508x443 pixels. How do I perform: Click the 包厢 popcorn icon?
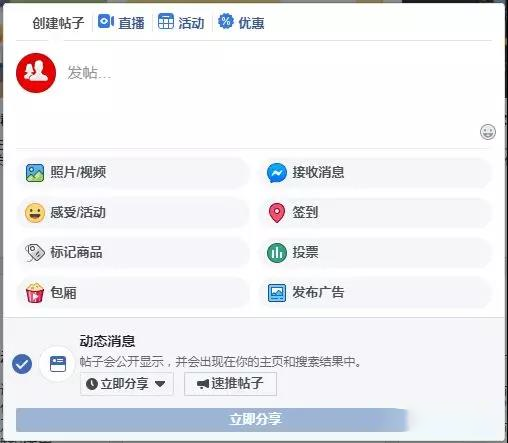[x=35, y=293]
